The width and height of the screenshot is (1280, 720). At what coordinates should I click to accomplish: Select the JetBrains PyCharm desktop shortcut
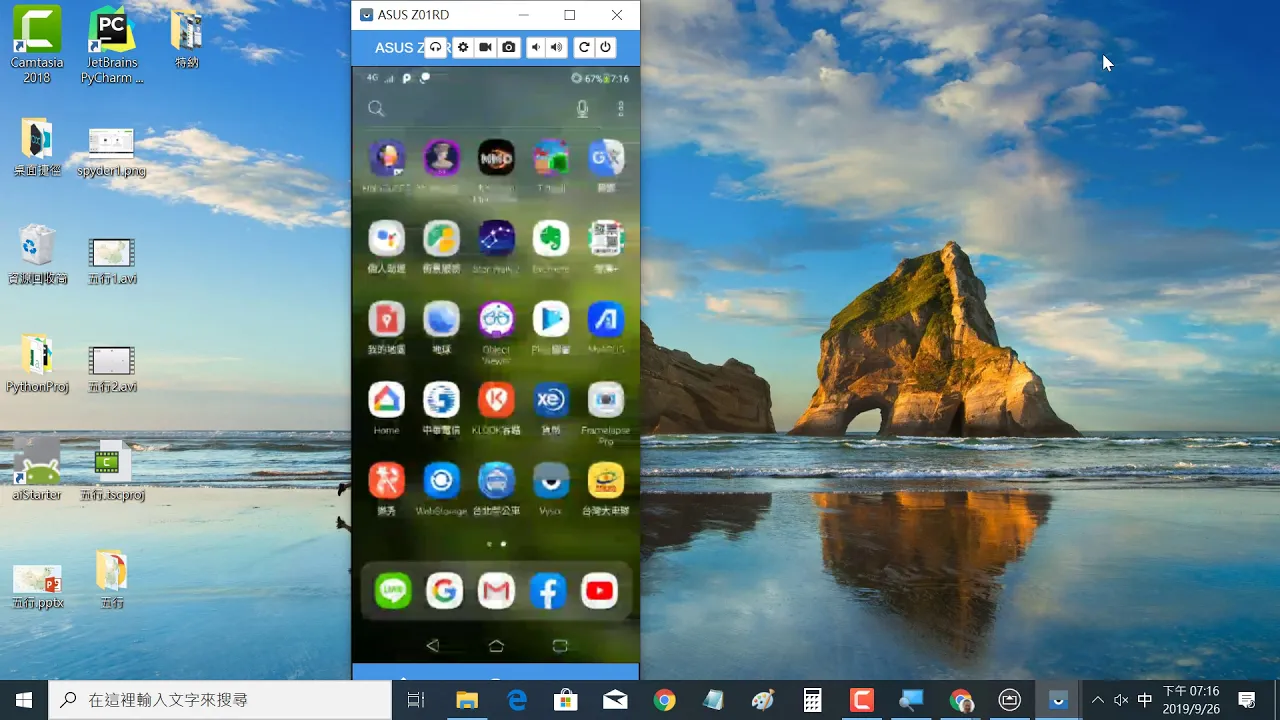[x=112, y=46]
